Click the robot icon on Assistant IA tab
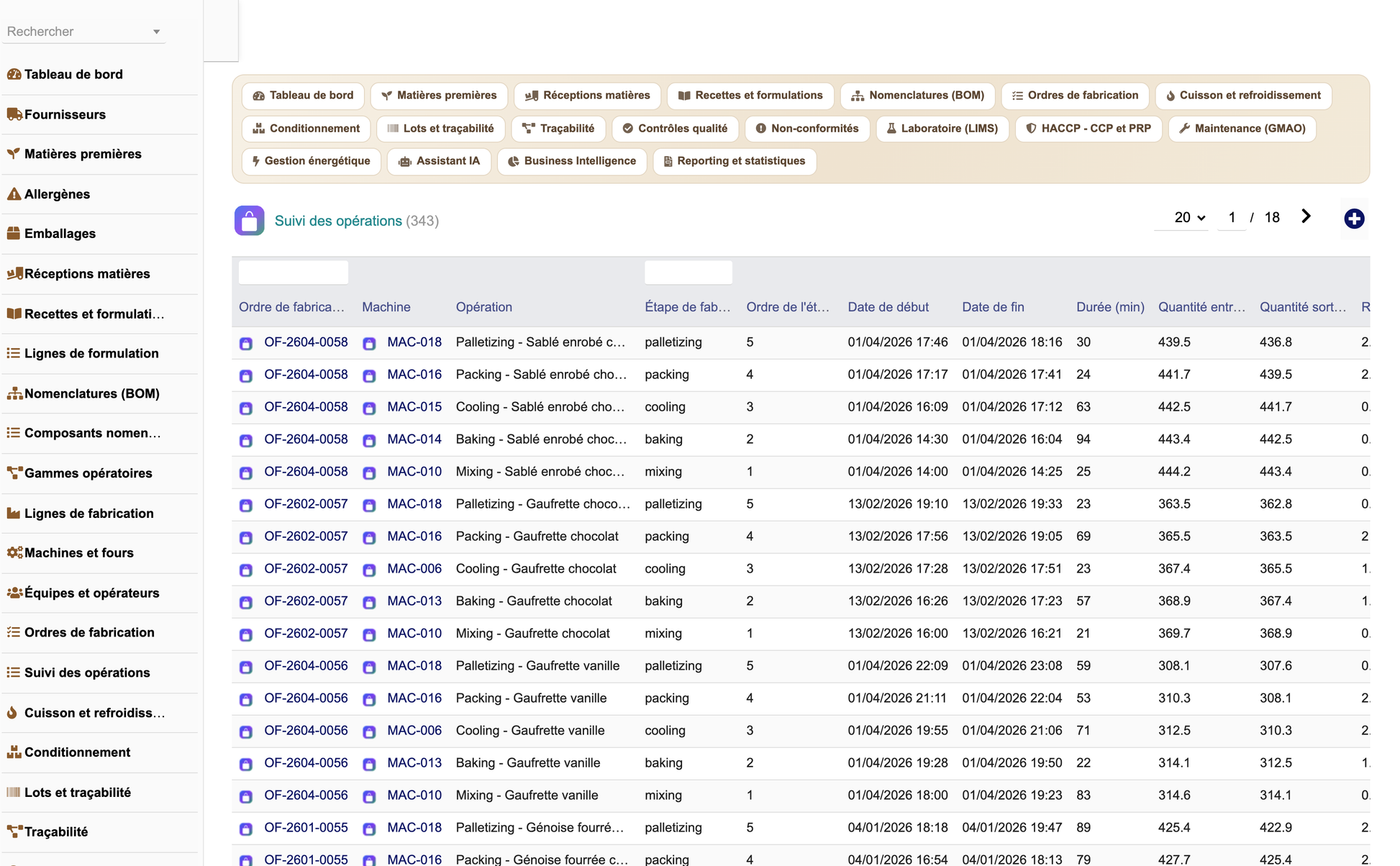 pos(405,162)
